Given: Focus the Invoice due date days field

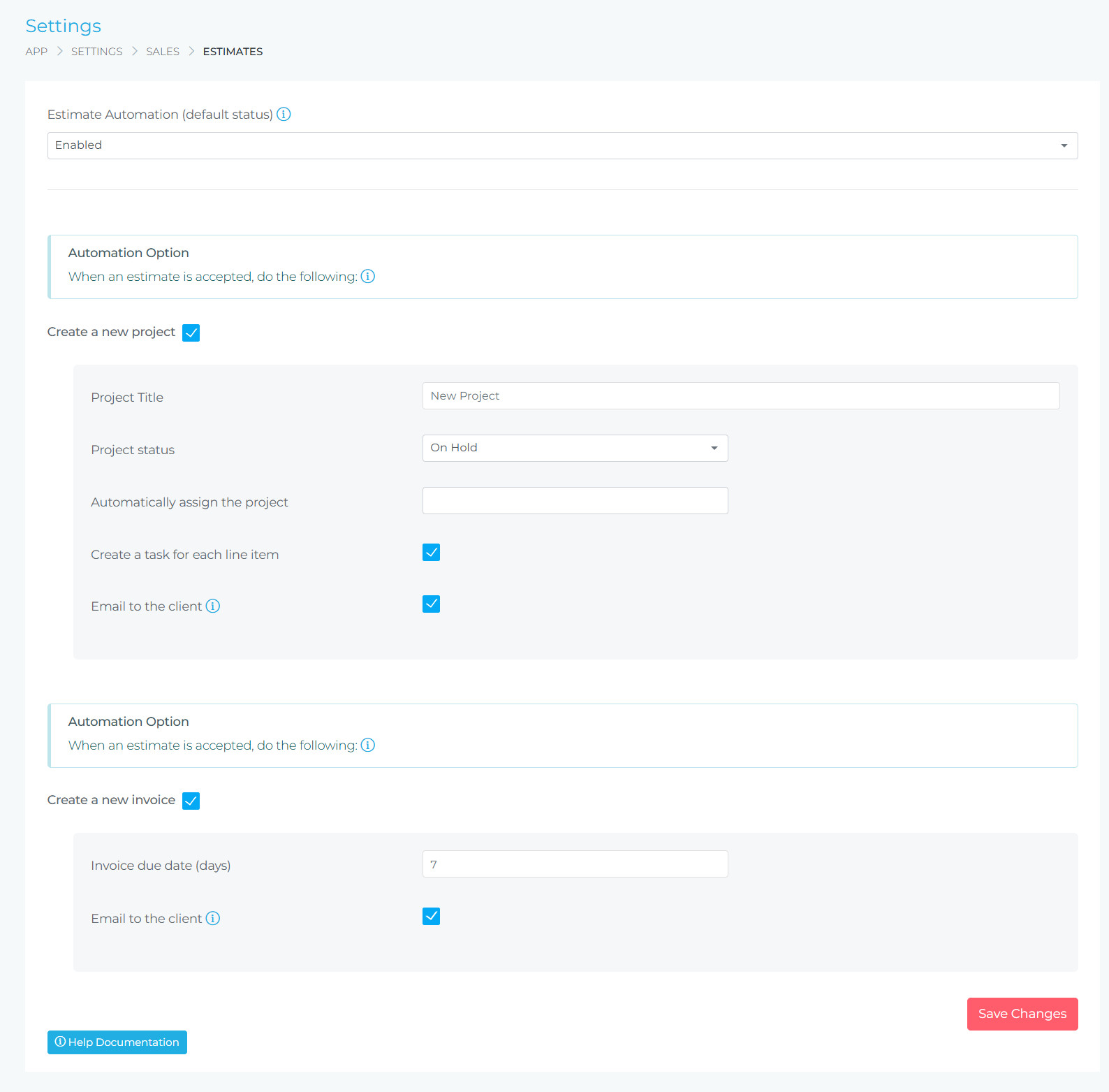Looking at the screenshot, I should pyautogui.click(x=575, y=864).
